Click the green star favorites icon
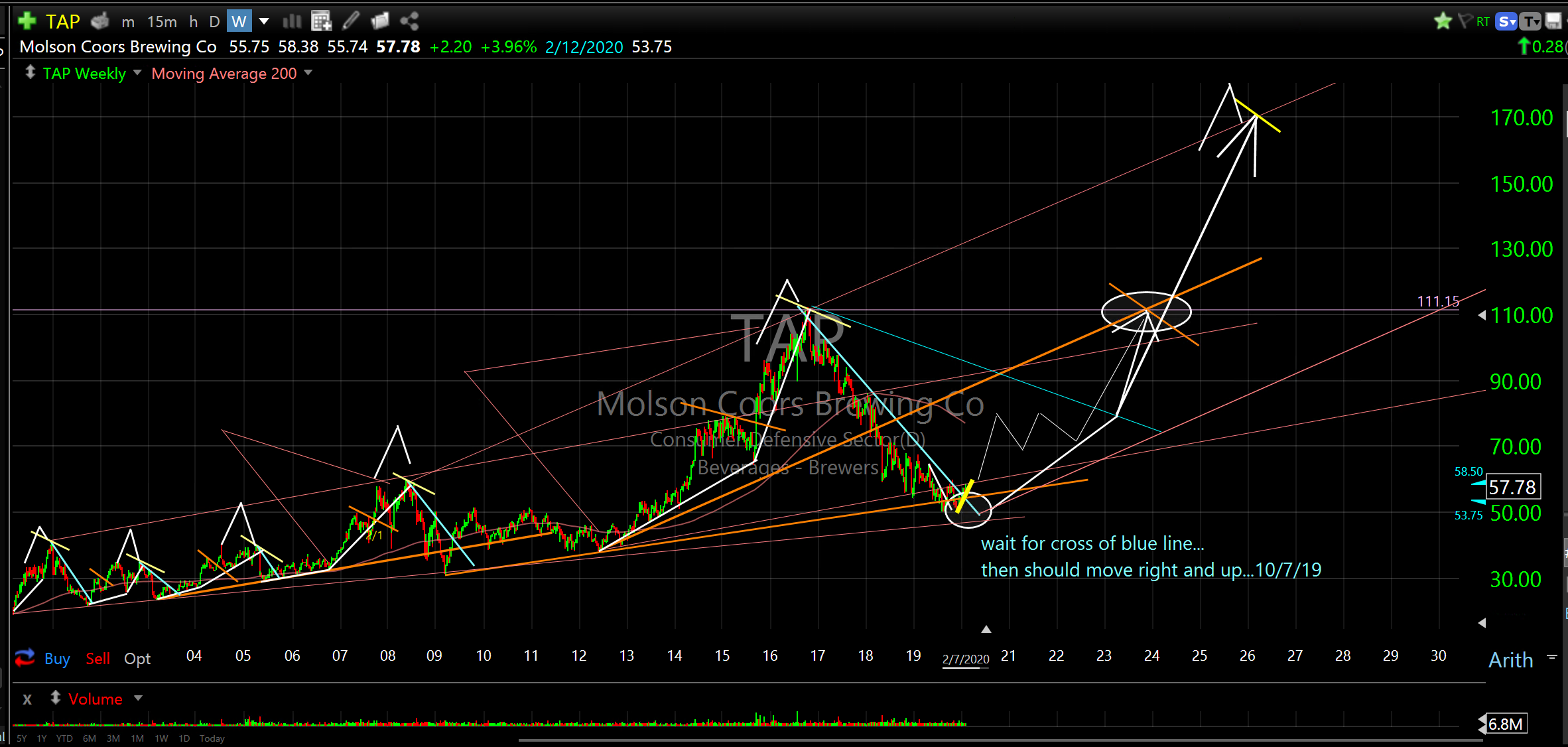This screenshot has width=1568, height=747. click(x=1442, y=21)
